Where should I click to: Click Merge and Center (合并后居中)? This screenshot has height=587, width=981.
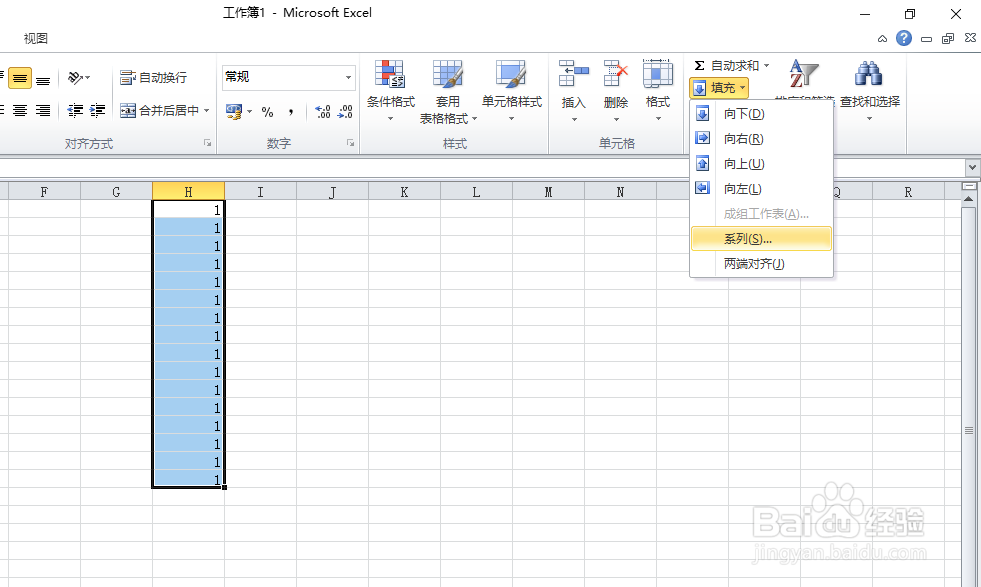coord(160,111)
